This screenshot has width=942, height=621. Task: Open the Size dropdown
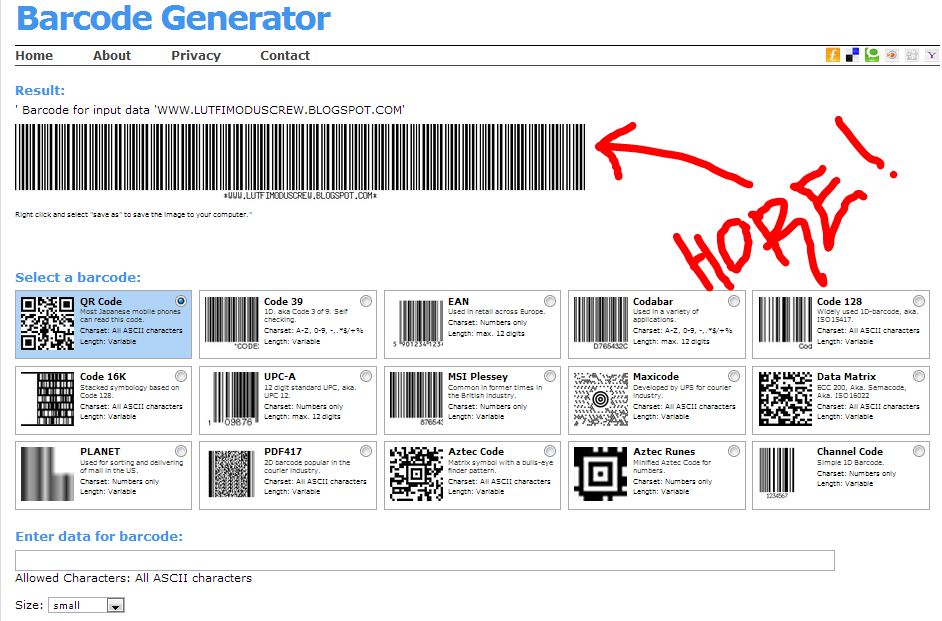[87, 604]
